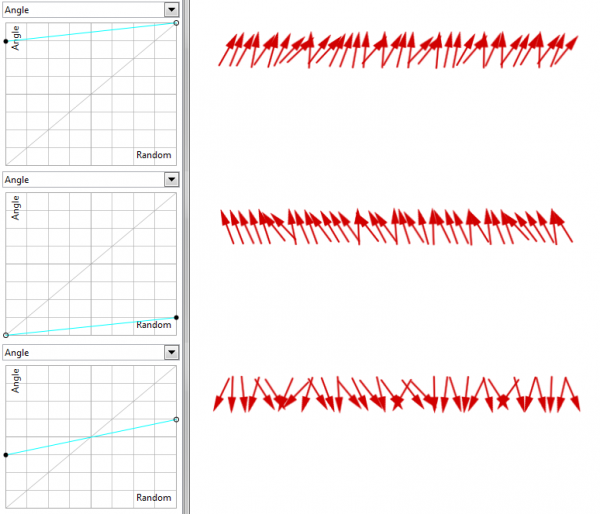The width and height of the screenshot is (600, 514).
Task: Select hollow end point on bottom curve
Action: tap(176, 419)
